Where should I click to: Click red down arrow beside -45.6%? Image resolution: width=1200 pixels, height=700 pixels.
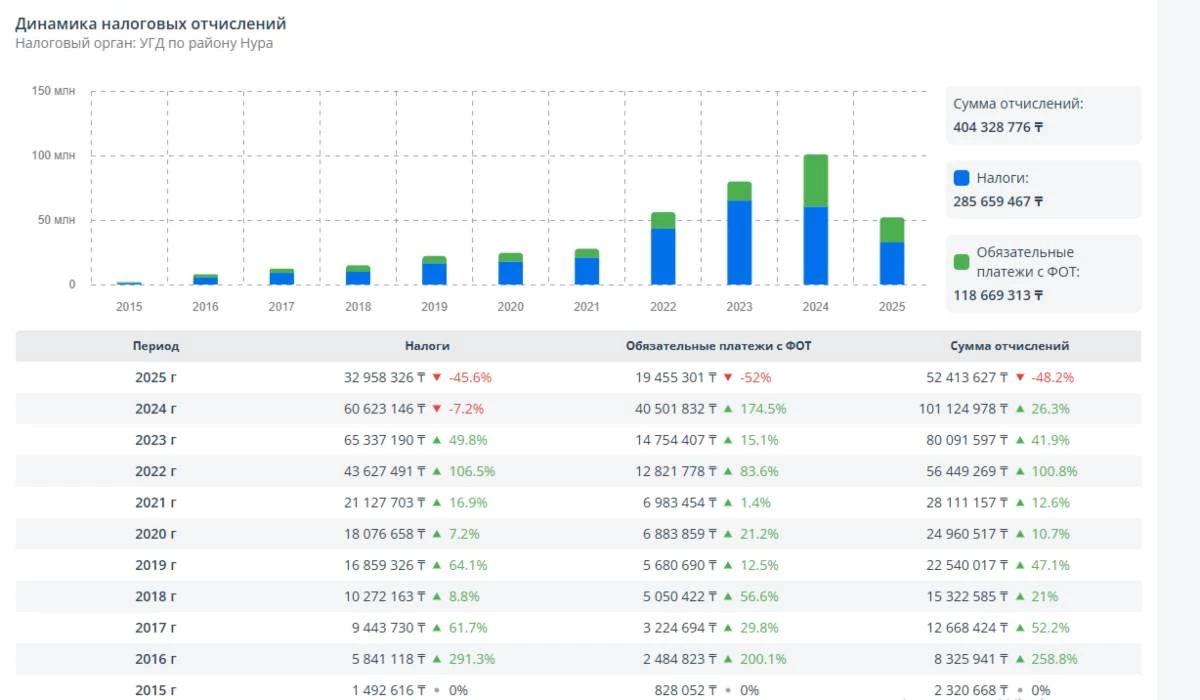pos(436,378)
